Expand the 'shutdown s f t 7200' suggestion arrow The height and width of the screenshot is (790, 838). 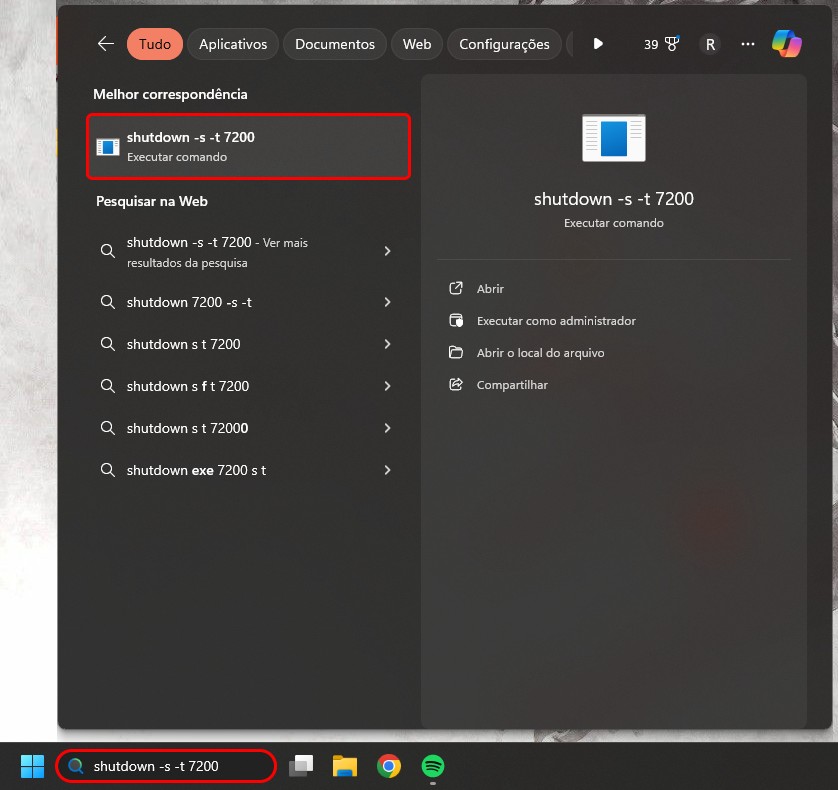coord(387,386)
